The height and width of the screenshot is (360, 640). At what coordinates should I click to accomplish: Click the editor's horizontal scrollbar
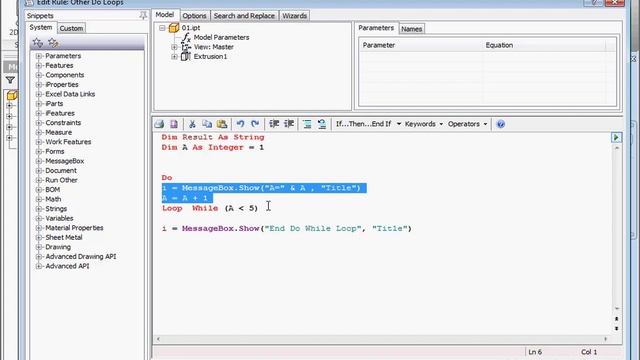click(382, 339)
